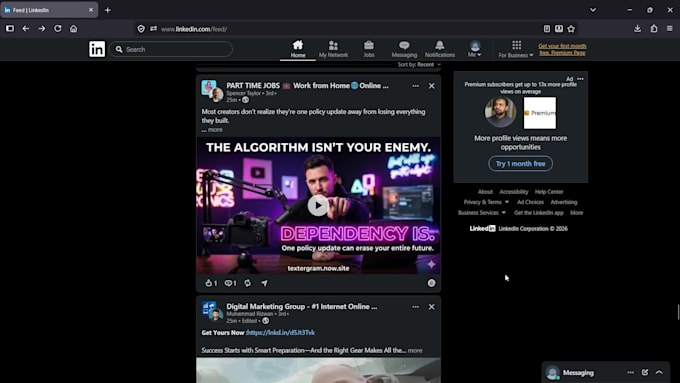The image size is (680, 383).
Task: Open the browser downloads icon
Action: click(638, 29)
